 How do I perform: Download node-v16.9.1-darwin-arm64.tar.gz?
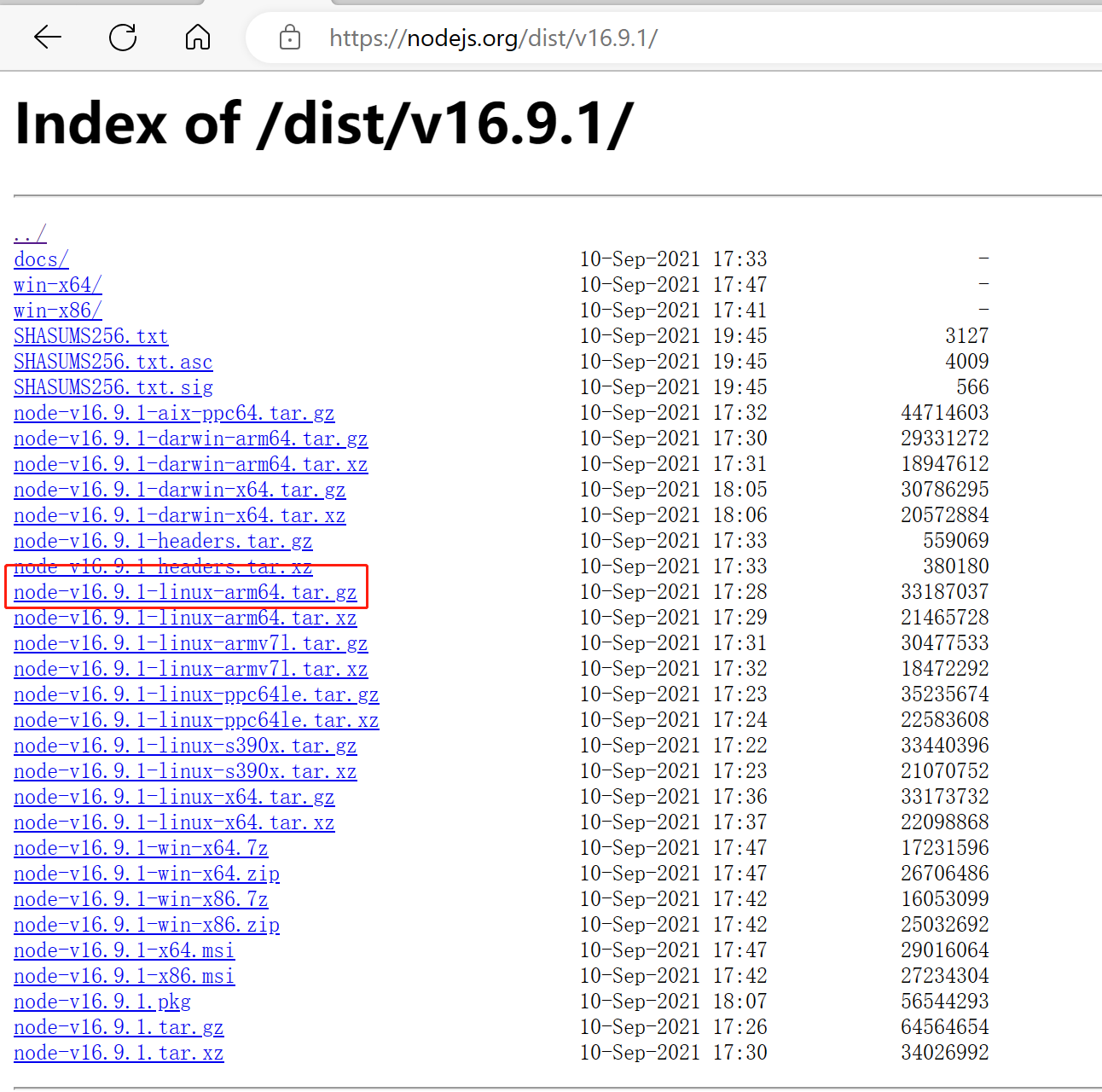click(x=191, y=439)
